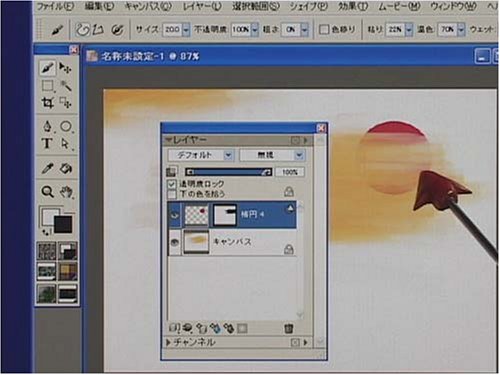500x375 pixels.
Task: Open the 選択範囲 menu
Action: [256, 6]
